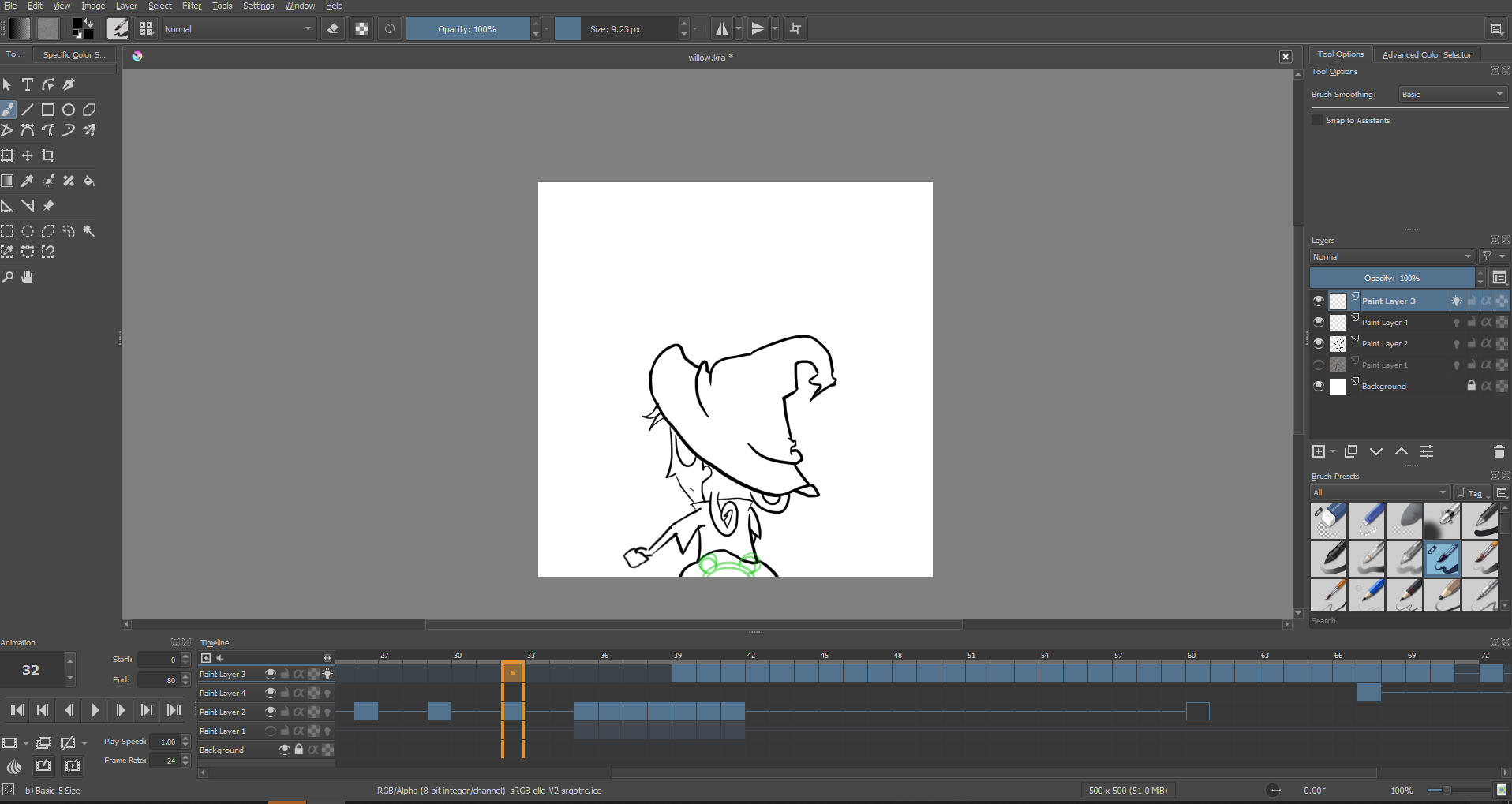The image size is (1512, 804).
Task: Click the Tag button in Brush Presets
Action: click(1473, 492)
